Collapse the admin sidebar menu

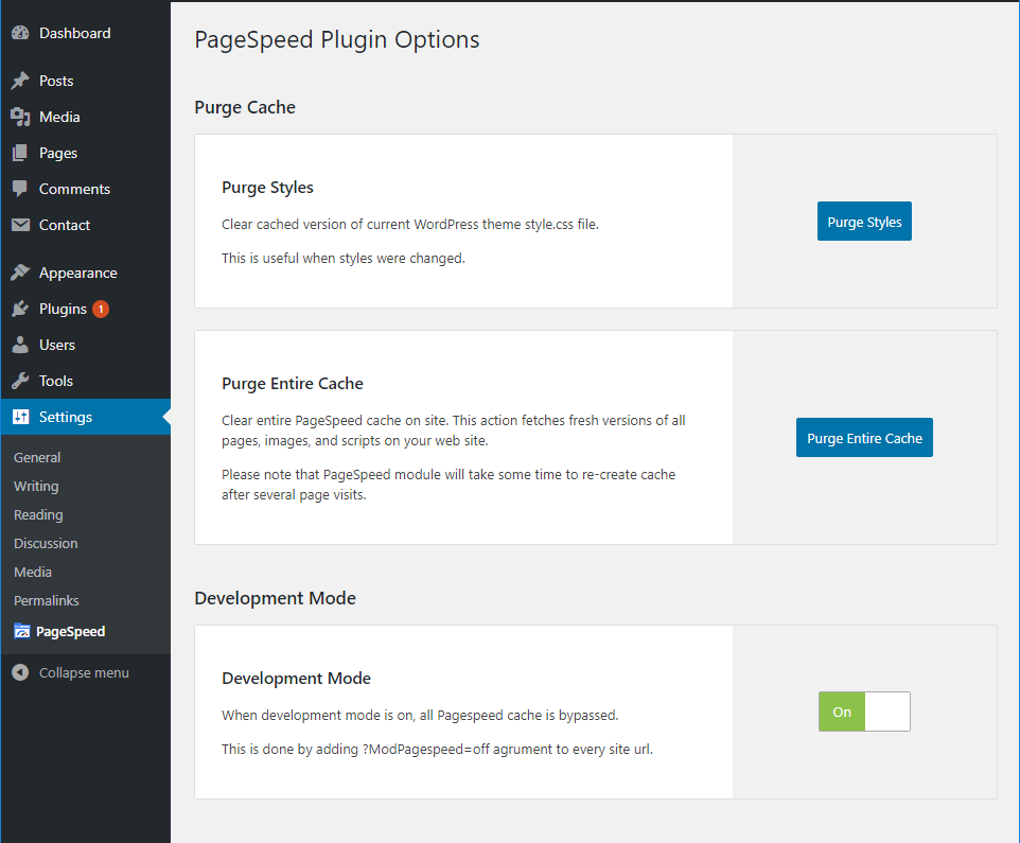[x=18, y=672]
